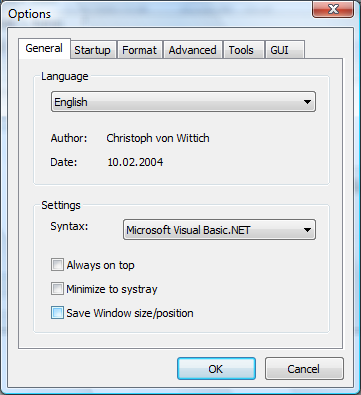Click the Settings group heading
Screen dimensions: 361x395
pos(61,205)
